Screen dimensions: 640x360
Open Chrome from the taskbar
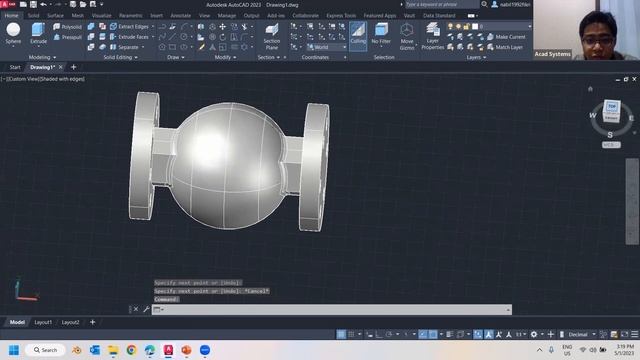point(131,350)
